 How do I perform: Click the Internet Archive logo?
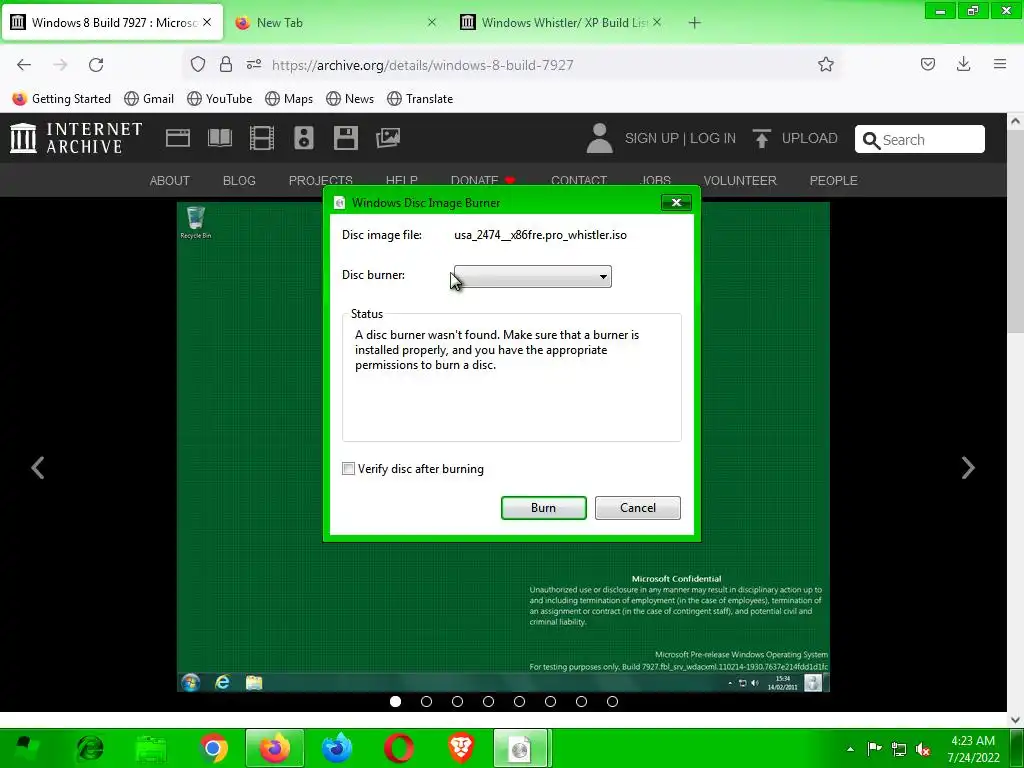76,138
